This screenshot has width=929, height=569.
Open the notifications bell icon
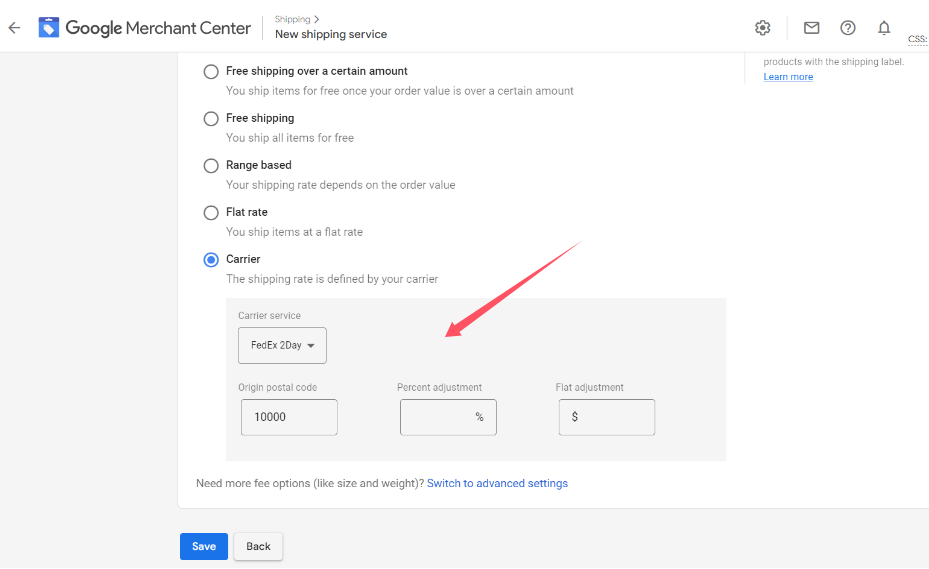coord(884,28)
